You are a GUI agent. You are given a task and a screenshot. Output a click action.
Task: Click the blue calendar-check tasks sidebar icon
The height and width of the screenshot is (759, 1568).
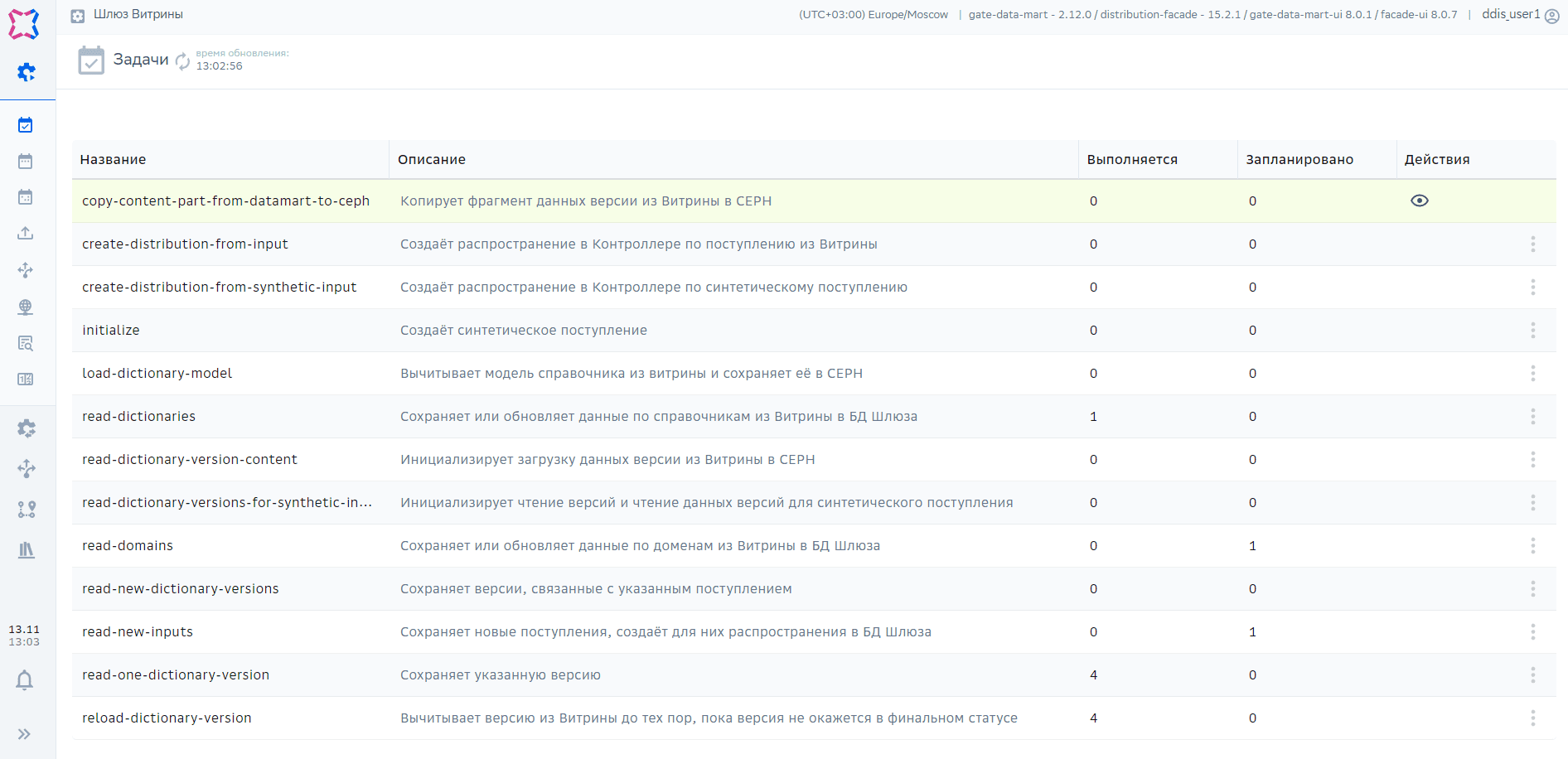click(26, 125)
